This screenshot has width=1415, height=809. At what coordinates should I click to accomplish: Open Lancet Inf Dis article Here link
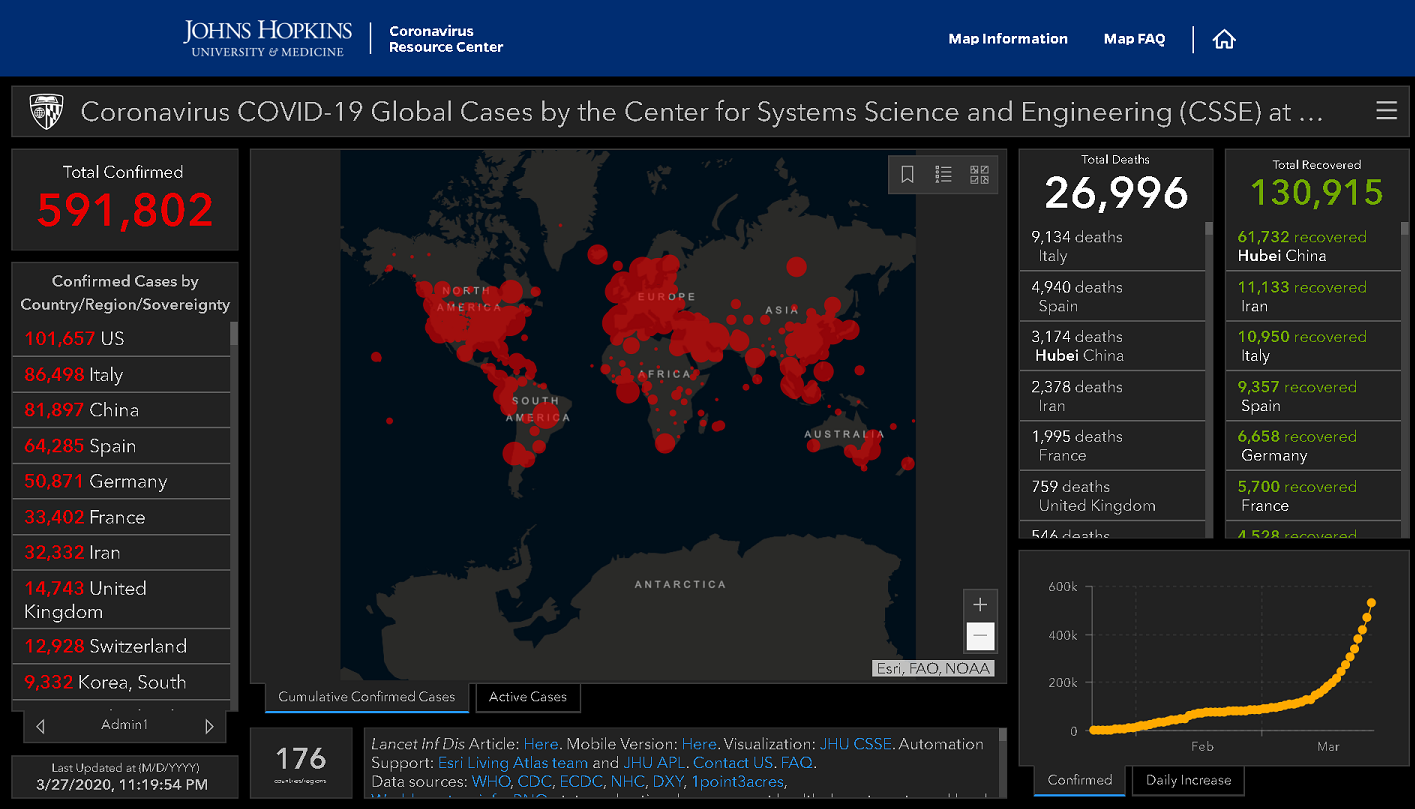[541, 744]
